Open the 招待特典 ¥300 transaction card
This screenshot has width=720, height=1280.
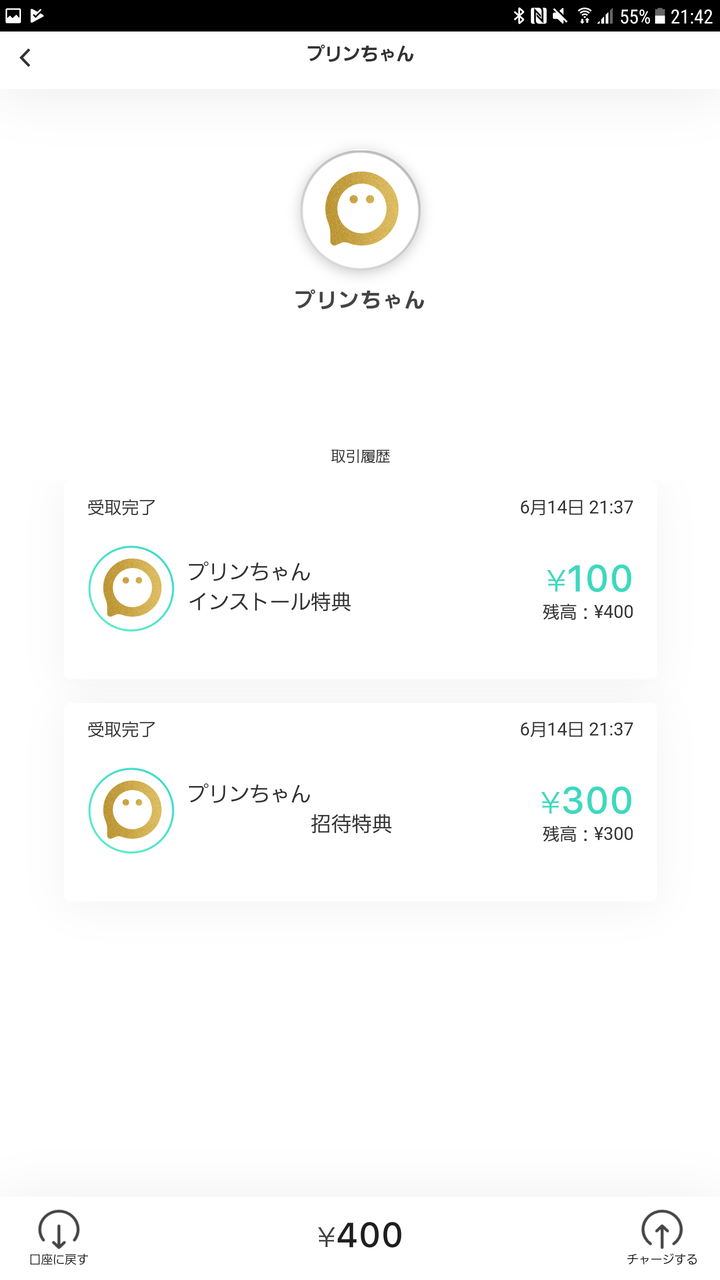pyautogui.click(x=360, y=802)
